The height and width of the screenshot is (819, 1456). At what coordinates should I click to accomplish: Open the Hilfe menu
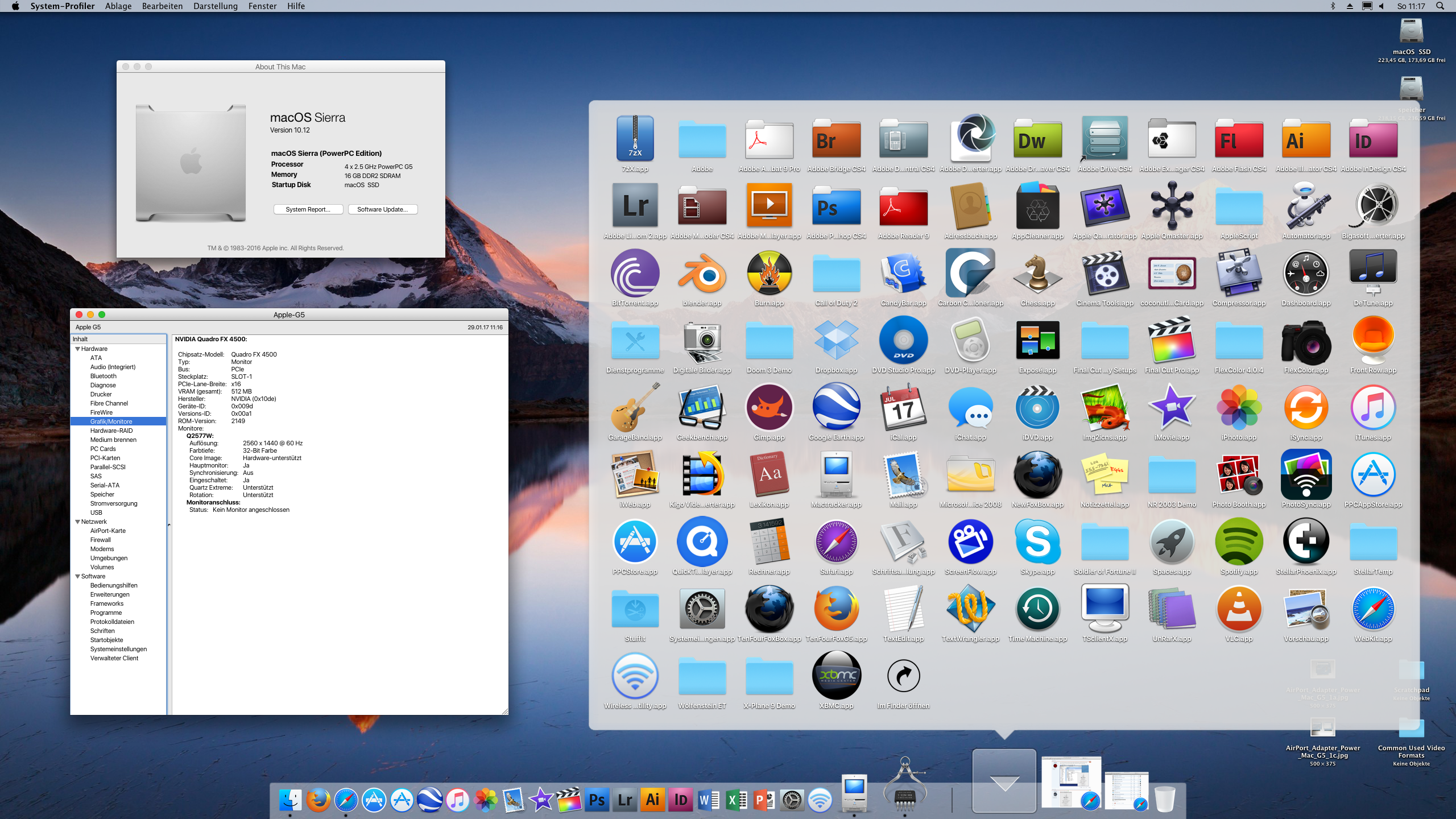296,6
